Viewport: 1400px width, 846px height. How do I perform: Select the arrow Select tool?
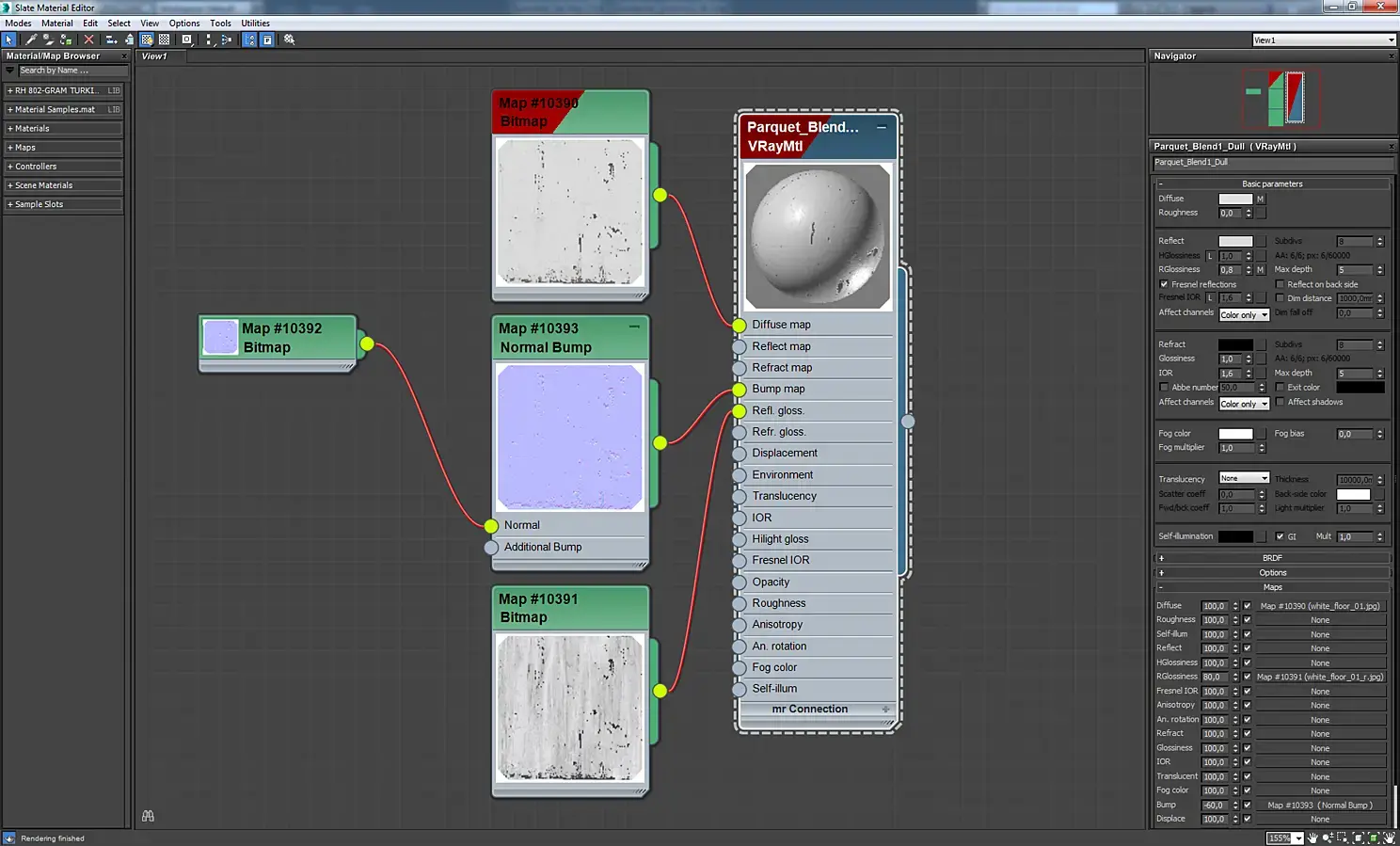click(x=9, y=40)
